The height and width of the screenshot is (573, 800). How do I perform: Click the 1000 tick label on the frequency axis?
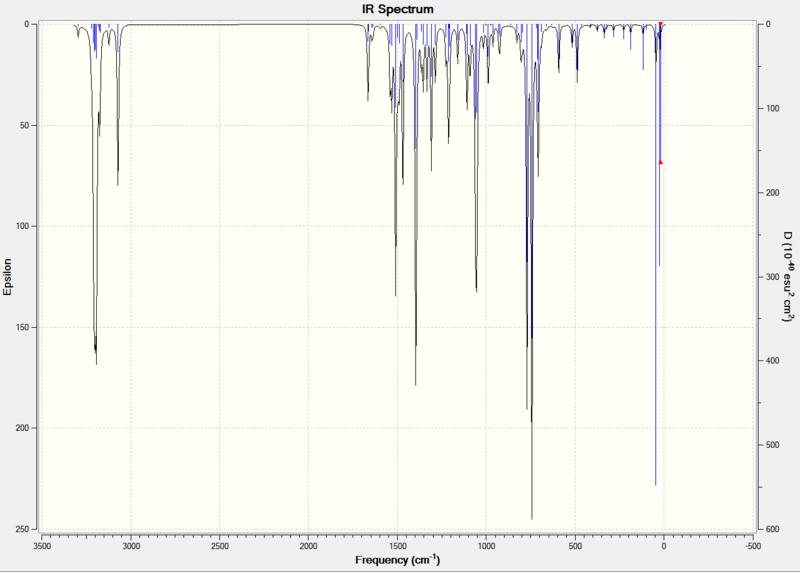[x=486, y=546]
